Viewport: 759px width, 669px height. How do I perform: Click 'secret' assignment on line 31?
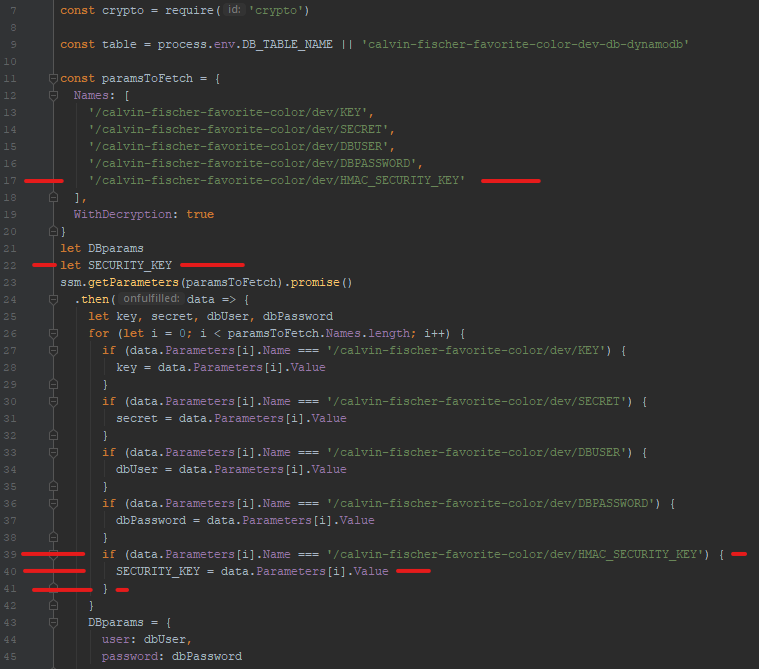[137, 418]
